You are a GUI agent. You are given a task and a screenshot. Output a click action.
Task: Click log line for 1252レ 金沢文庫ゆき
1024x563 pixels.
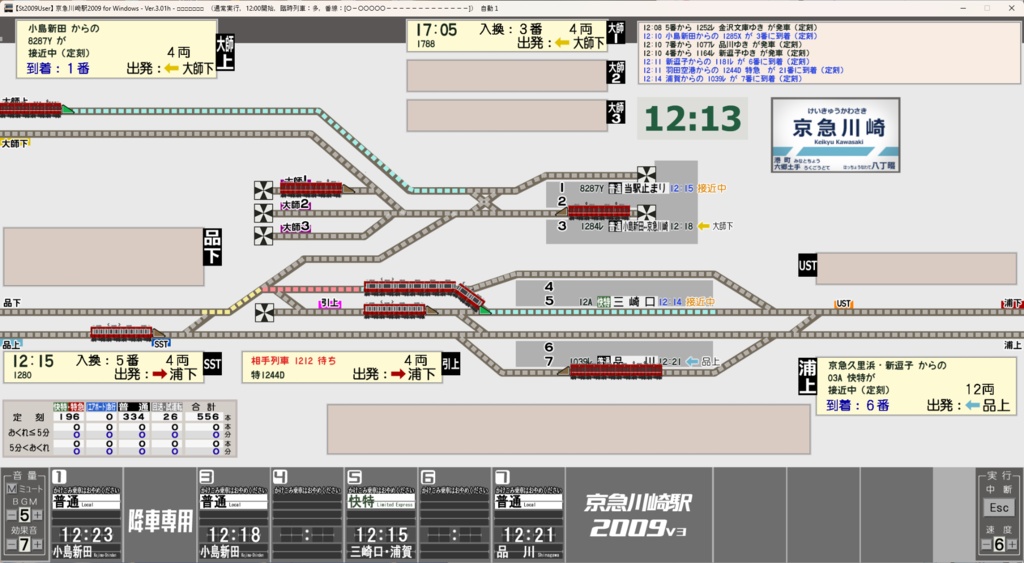pos(729,28)
